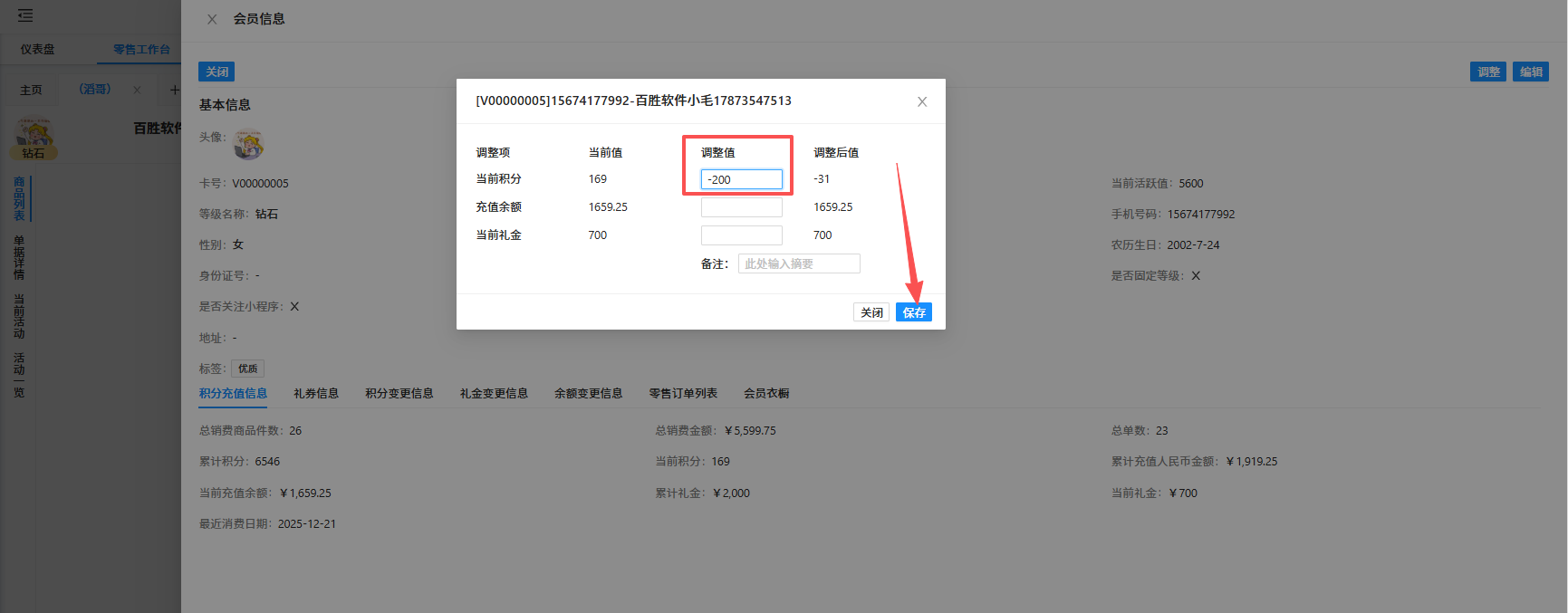1568x613 pixels.
Task: Click the blue 关闭 button under 会员信息
Action: click(x=216, y=72)
